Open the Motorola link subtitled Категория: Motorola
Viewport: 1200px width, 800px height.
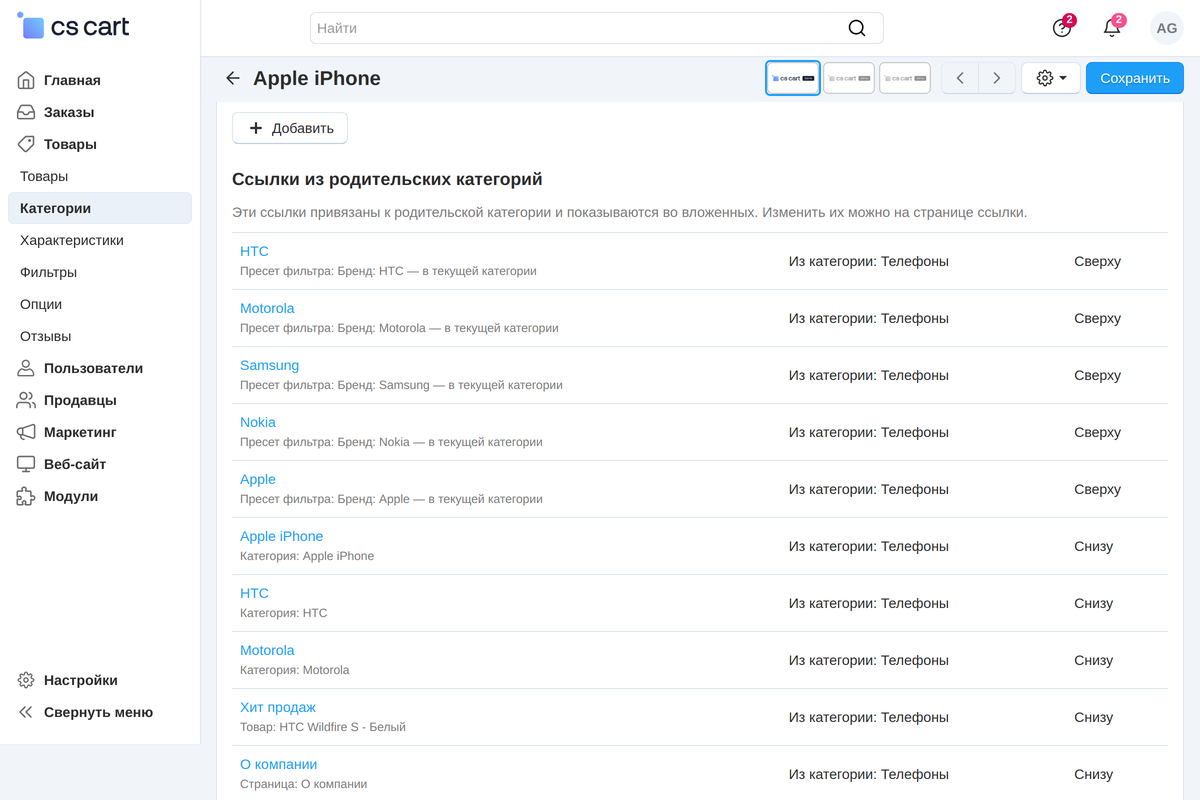click(267, 650)
